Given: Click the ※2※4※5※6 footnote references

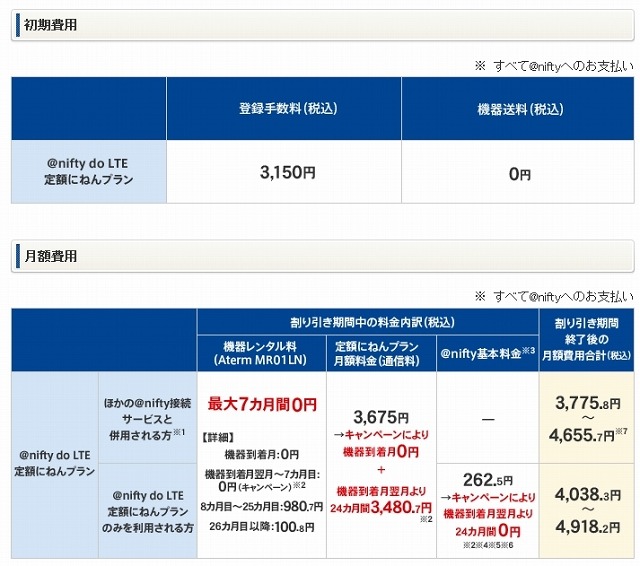Looking at the screenshot, I should click(488, 546).
